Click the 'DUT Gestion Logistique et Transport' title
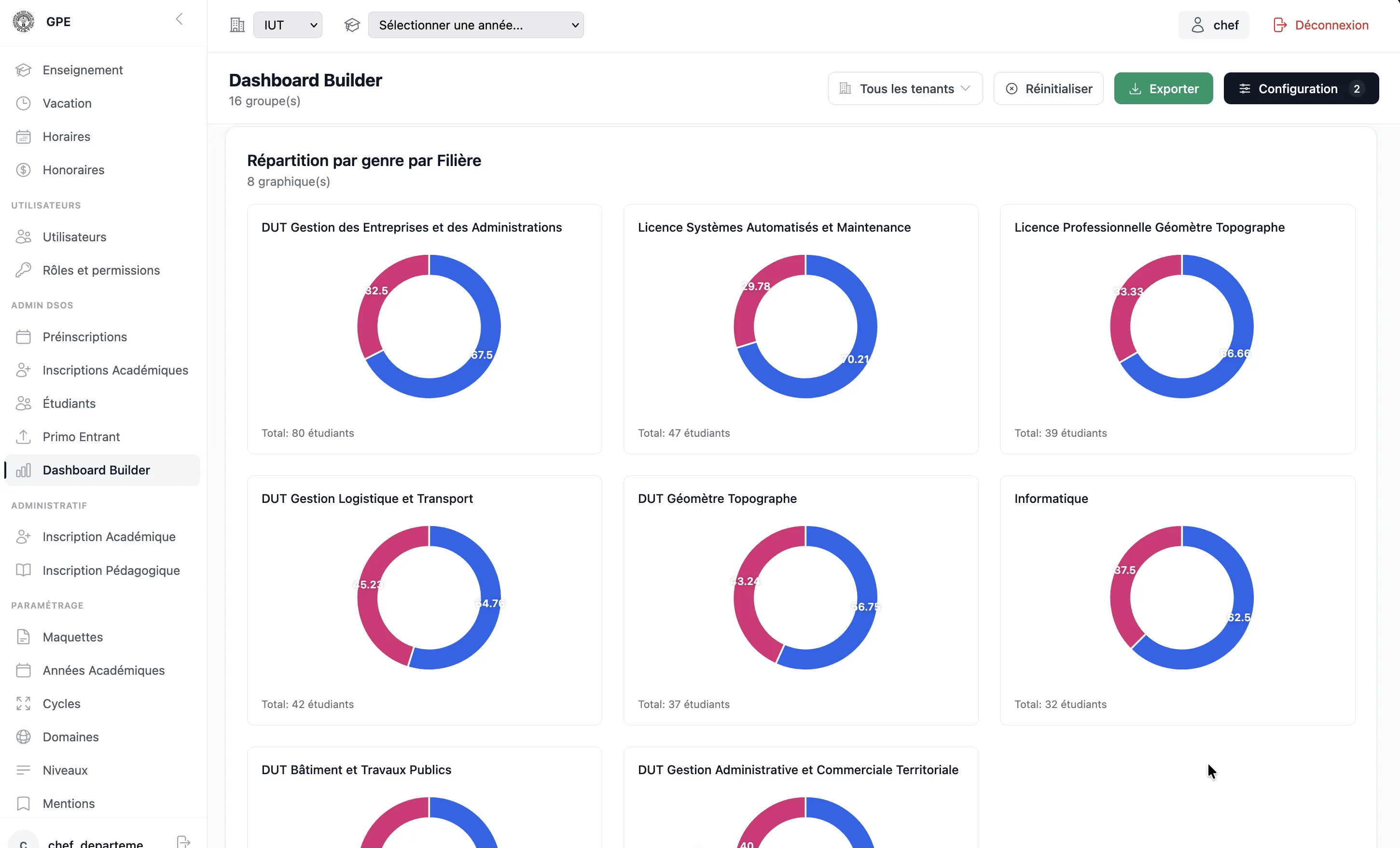The height and width of the screenshot is (848, 1400). pos(367,499)
